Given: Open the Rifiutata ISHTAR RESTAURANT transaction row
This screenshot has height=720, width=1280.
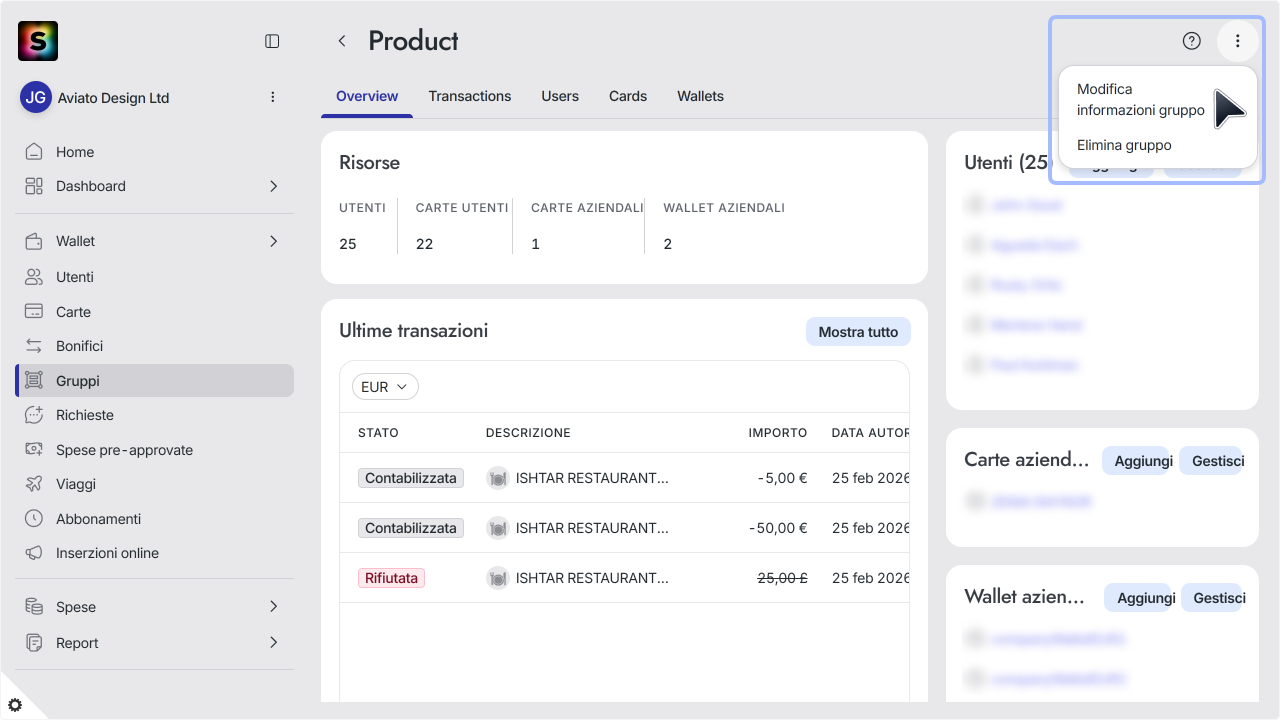Looking at the screenshot, I should pos(624,578).
